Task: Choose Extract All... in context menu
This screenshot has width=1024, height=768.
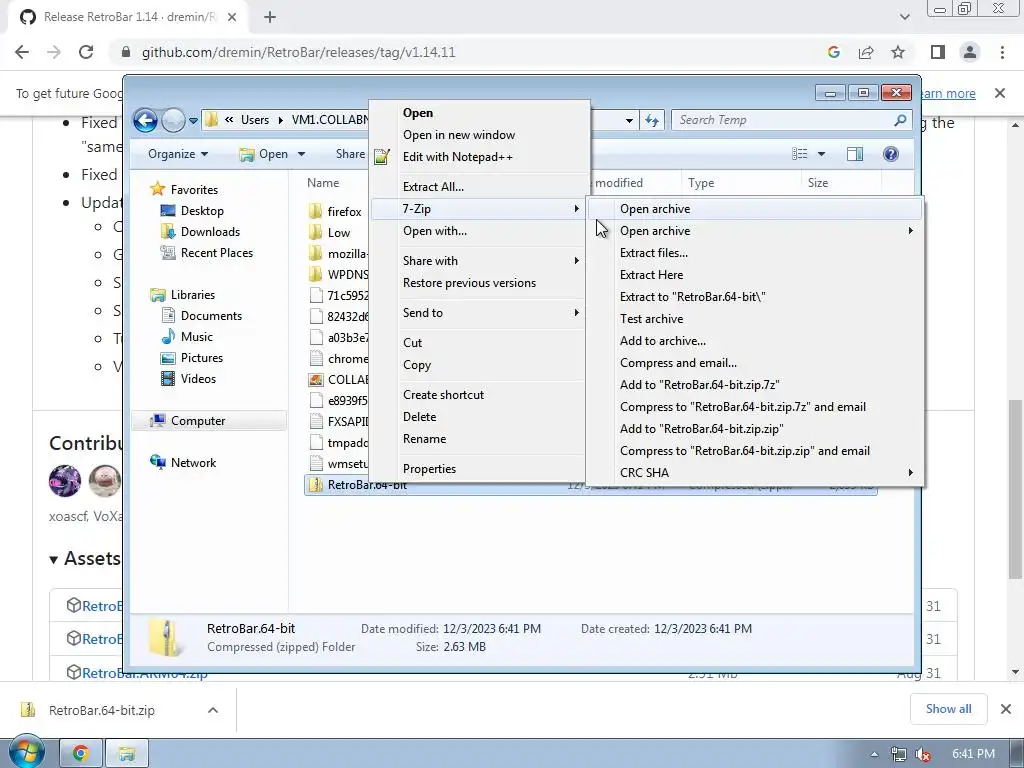Action: pyautogui.click(x=479, y=187)
